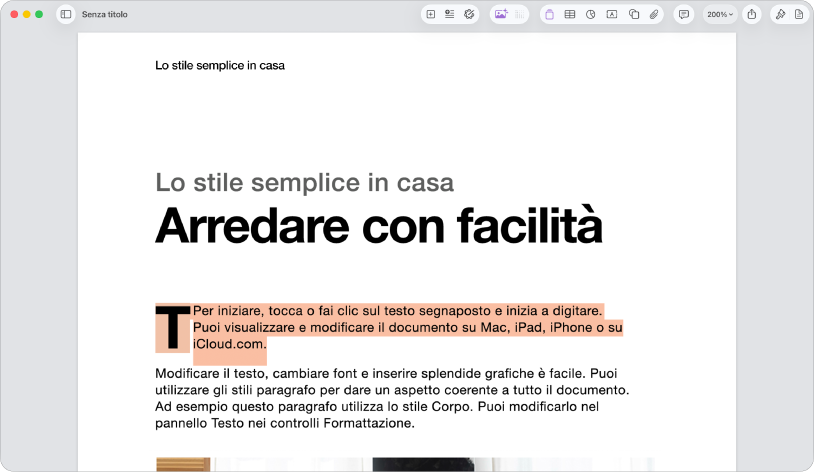This screenshot has height=473, width=814.
Task: Click the gray subtitle Lo stile semplice in casa
Action: coord(305,183)
